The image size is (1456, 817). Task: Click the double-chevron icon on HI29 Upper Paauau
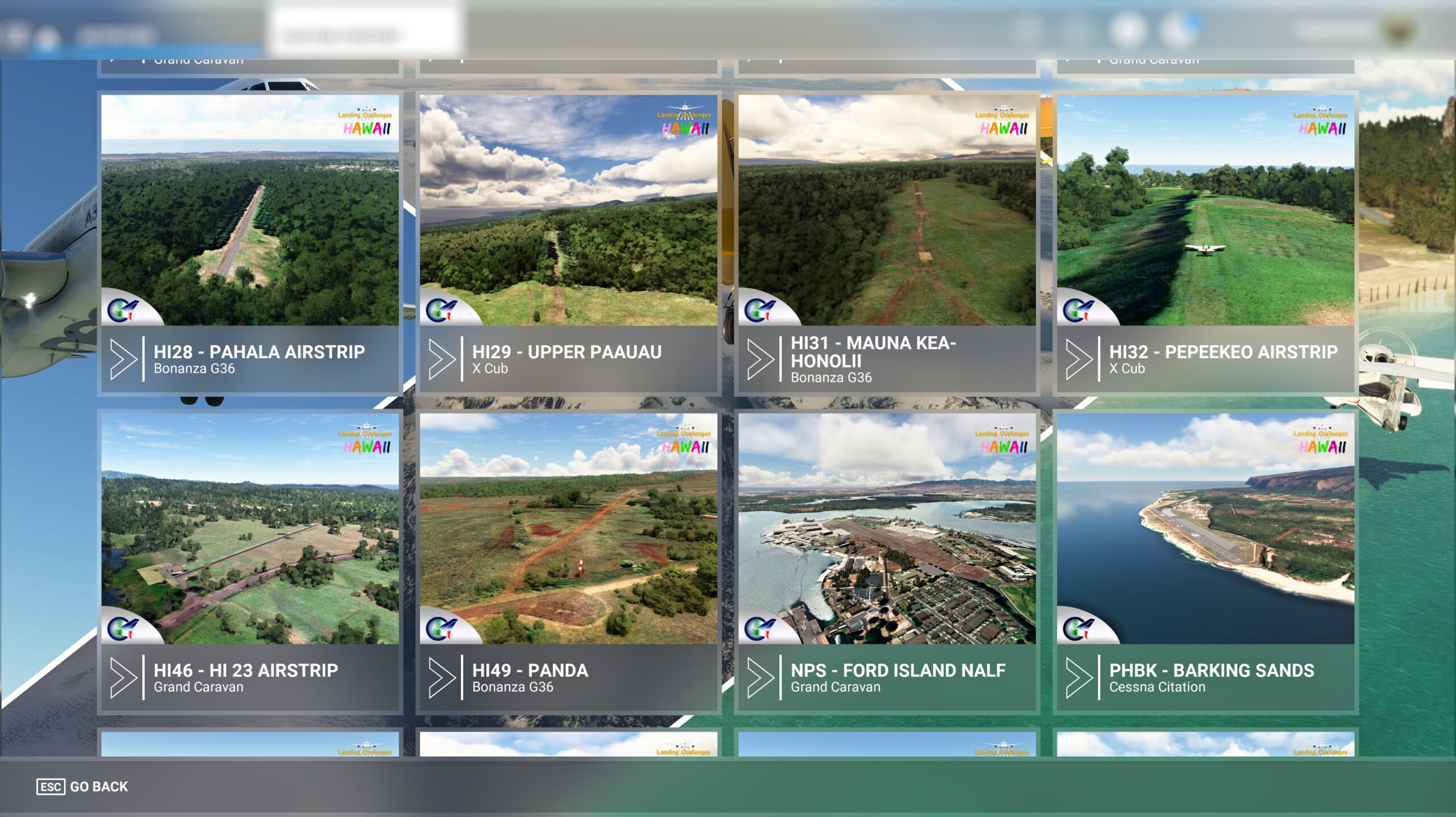tap(442, 359)
